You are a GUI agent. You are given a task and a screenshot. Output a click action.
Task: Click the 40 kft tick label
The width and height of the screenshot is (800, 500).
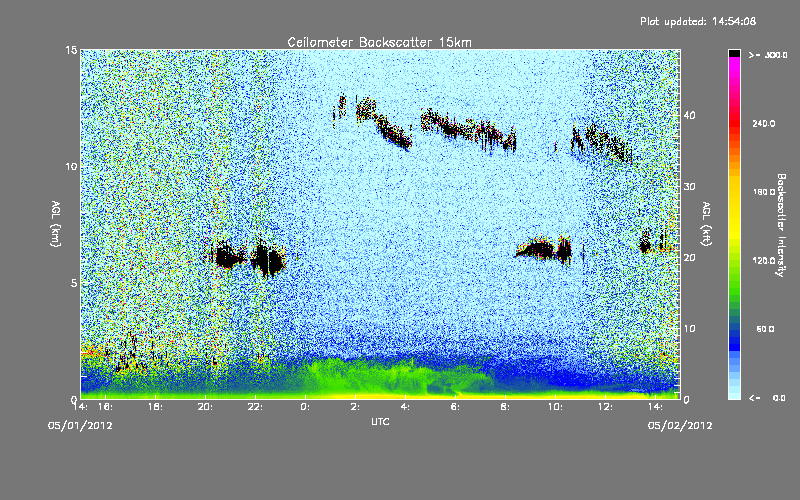(x=689, y=116)
